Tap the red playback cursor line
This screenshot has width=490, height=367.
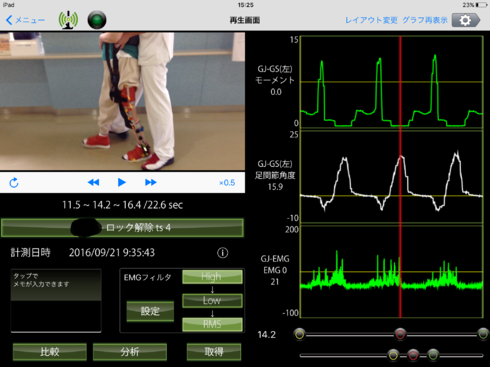point(400,177)
